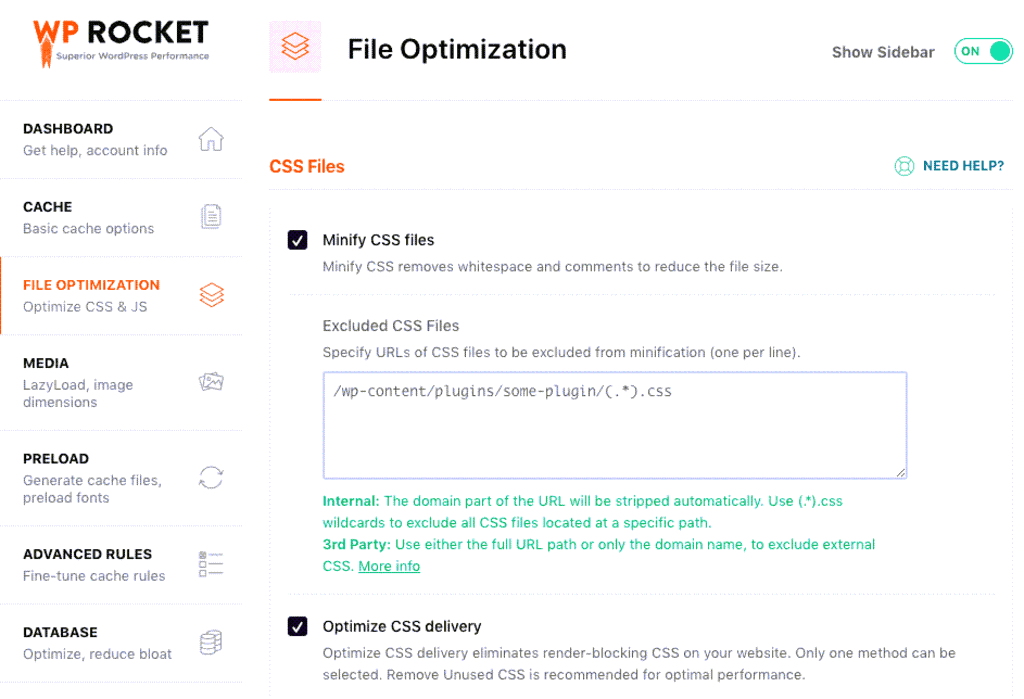1024x699 pixels.
Task: Click the 'Optimize, reduce bloat' subtitle
Action: [97, 654]
